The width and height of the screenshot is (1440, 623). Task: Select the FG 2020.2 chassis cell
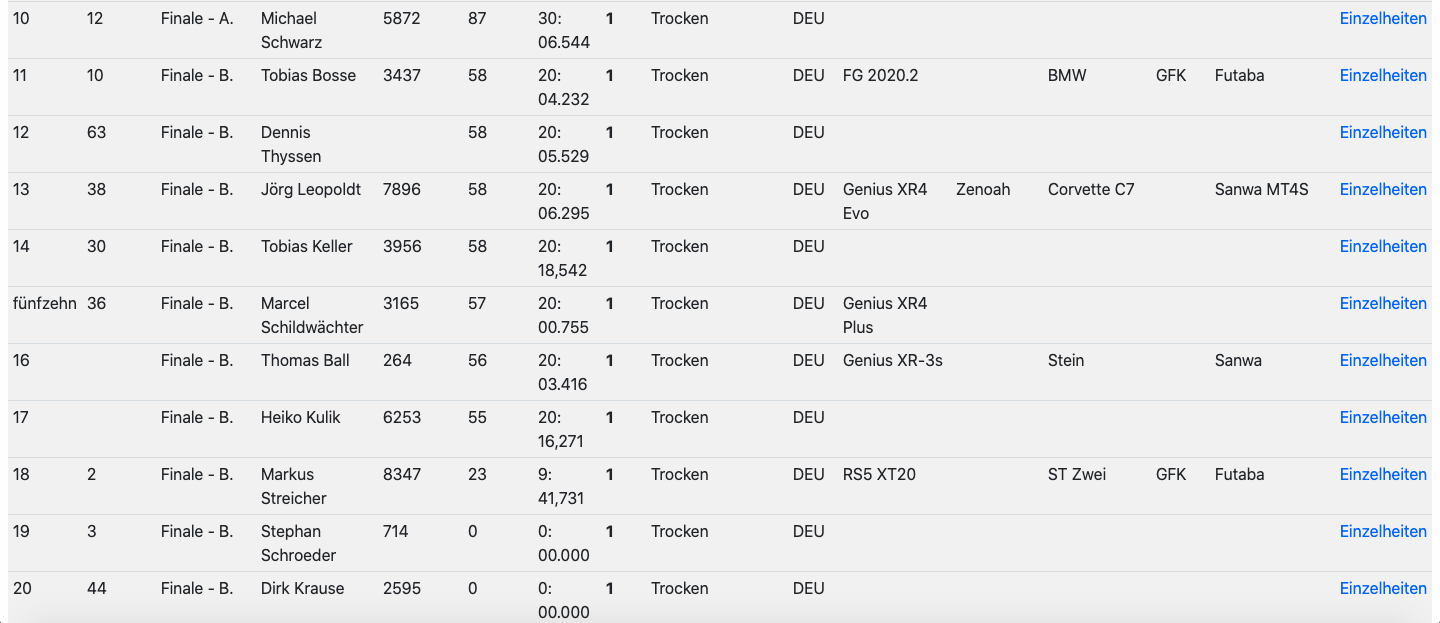coord(880,75)
